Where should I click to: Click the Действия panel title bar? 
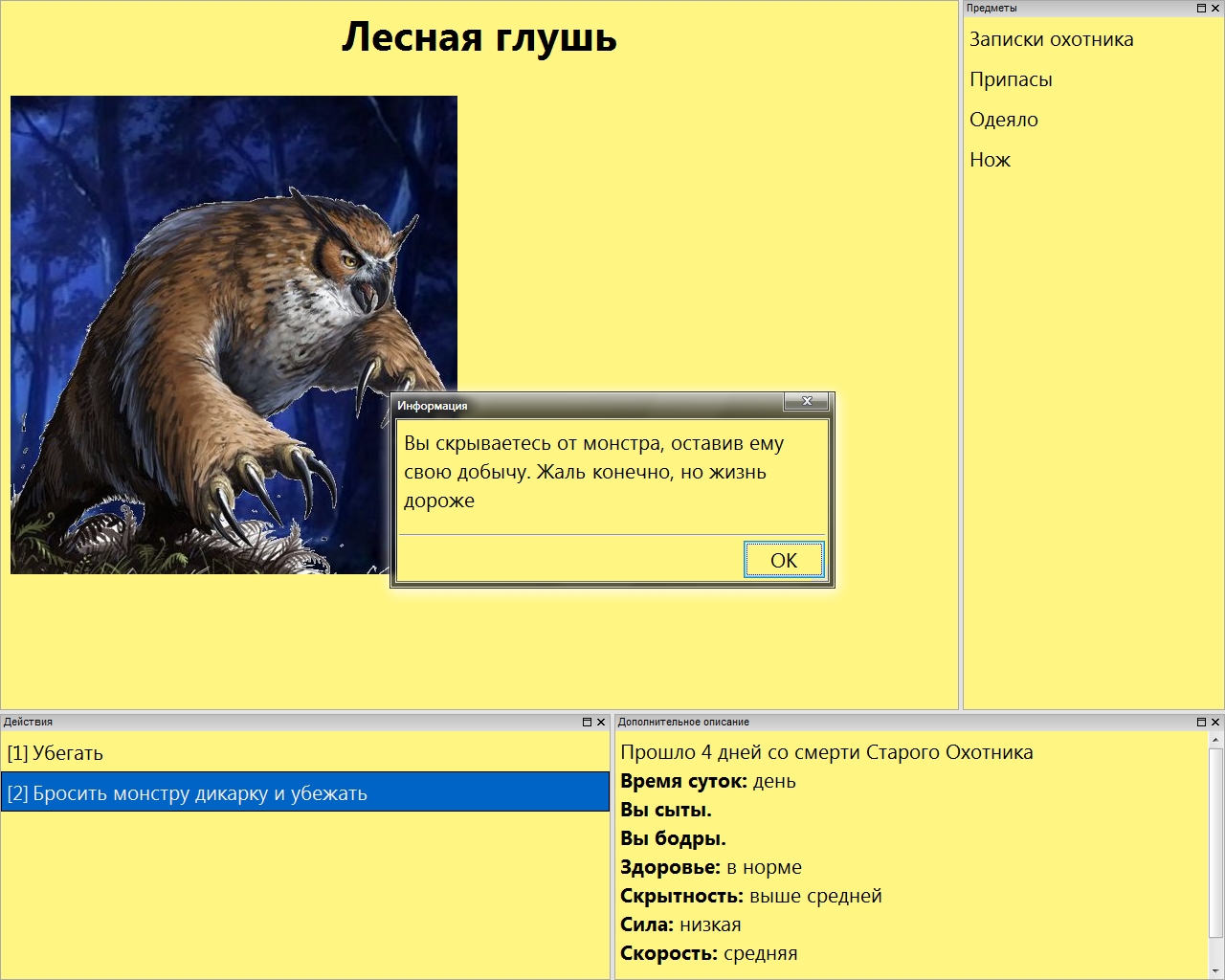tap(287, 723)
